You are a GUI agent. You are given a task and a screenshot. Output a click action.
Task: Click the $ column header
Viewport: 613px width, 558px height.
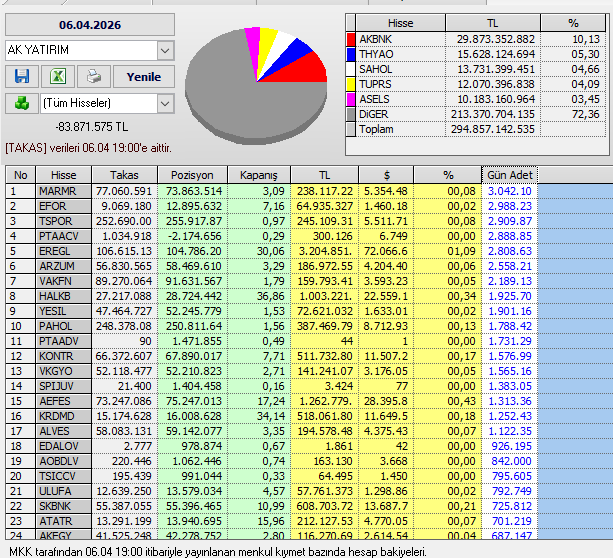click(386, 175)
